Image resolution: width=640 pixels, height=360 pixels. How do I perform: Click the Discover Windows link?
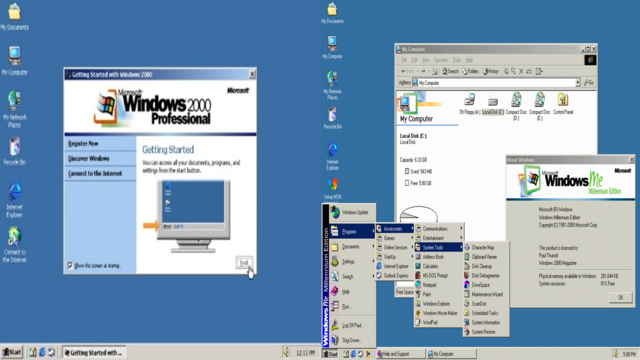tap(89, 158)
